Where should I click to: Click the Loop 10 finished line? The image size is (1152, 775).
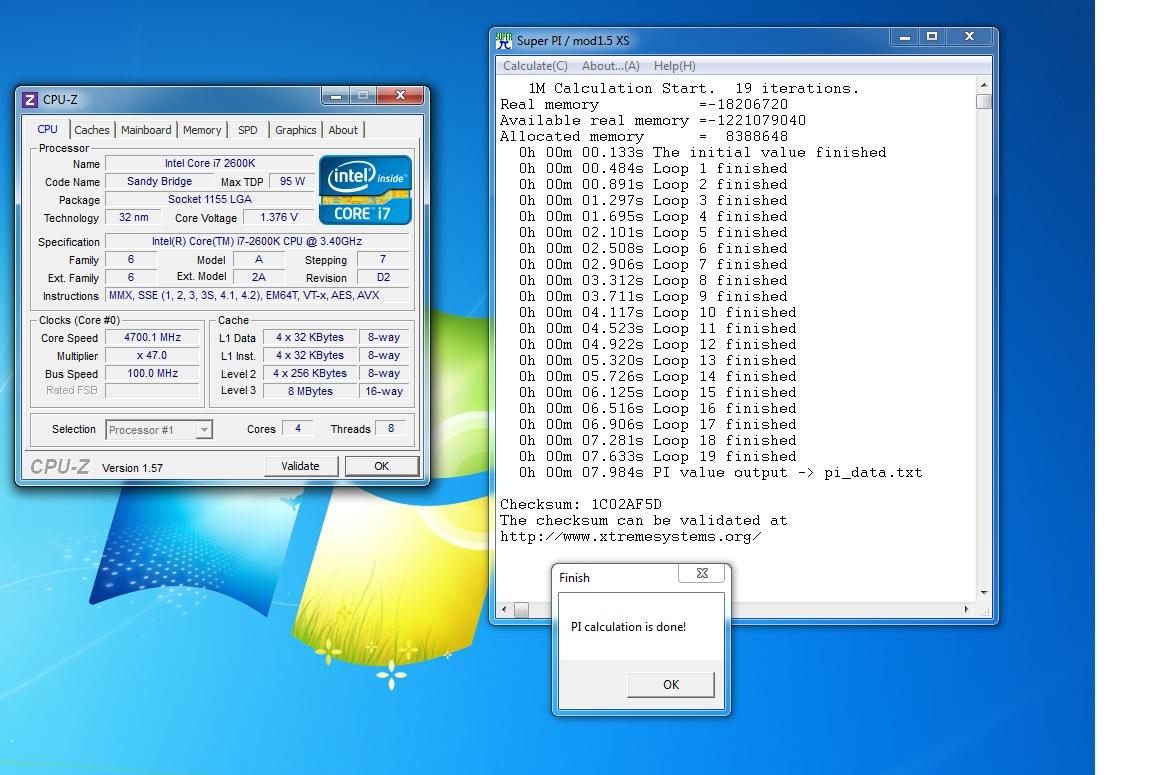pos(658,312)
